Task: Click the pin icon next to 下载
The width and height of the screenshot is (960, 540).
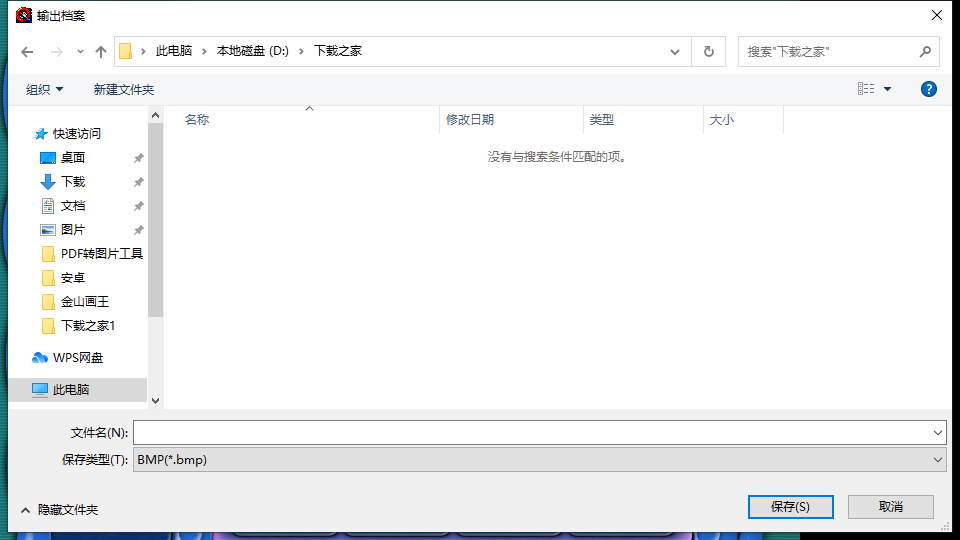Action: click(x=139, y=182)
